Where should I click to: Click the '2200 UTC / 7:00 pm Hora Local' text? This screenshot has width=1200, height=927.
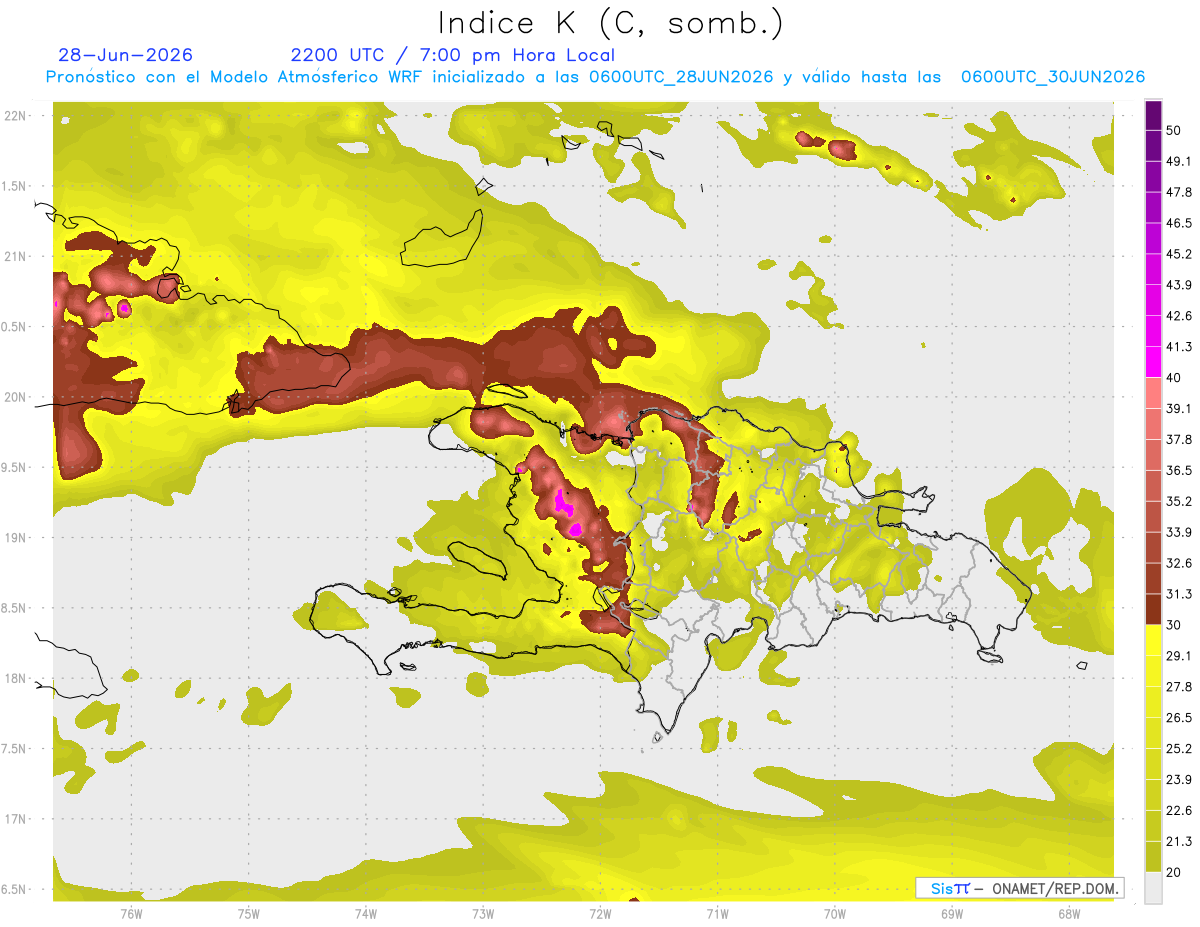[x=452, y=55]
